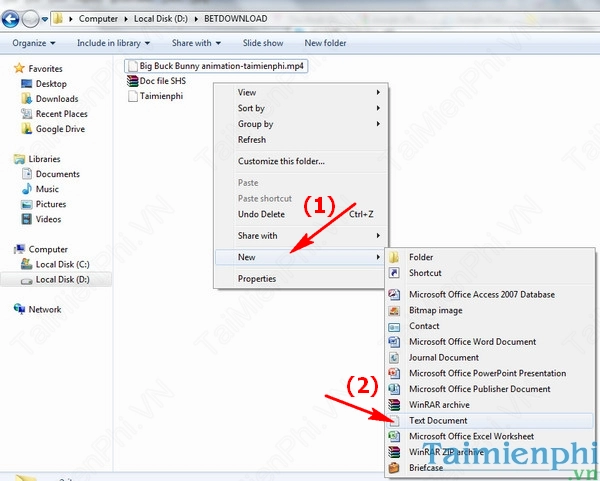Click the Forward navigation arrow button
The image size is (600, 481).
pos(30,19)
